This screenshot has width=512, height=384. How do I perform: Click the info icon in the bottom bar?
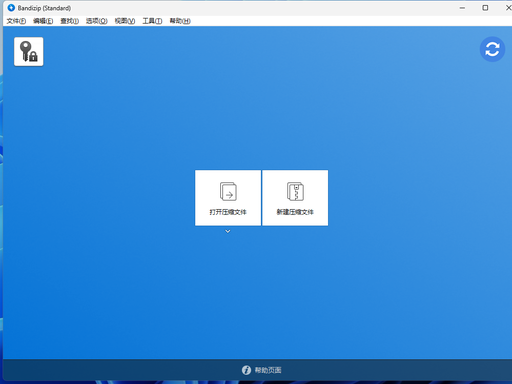246,370
